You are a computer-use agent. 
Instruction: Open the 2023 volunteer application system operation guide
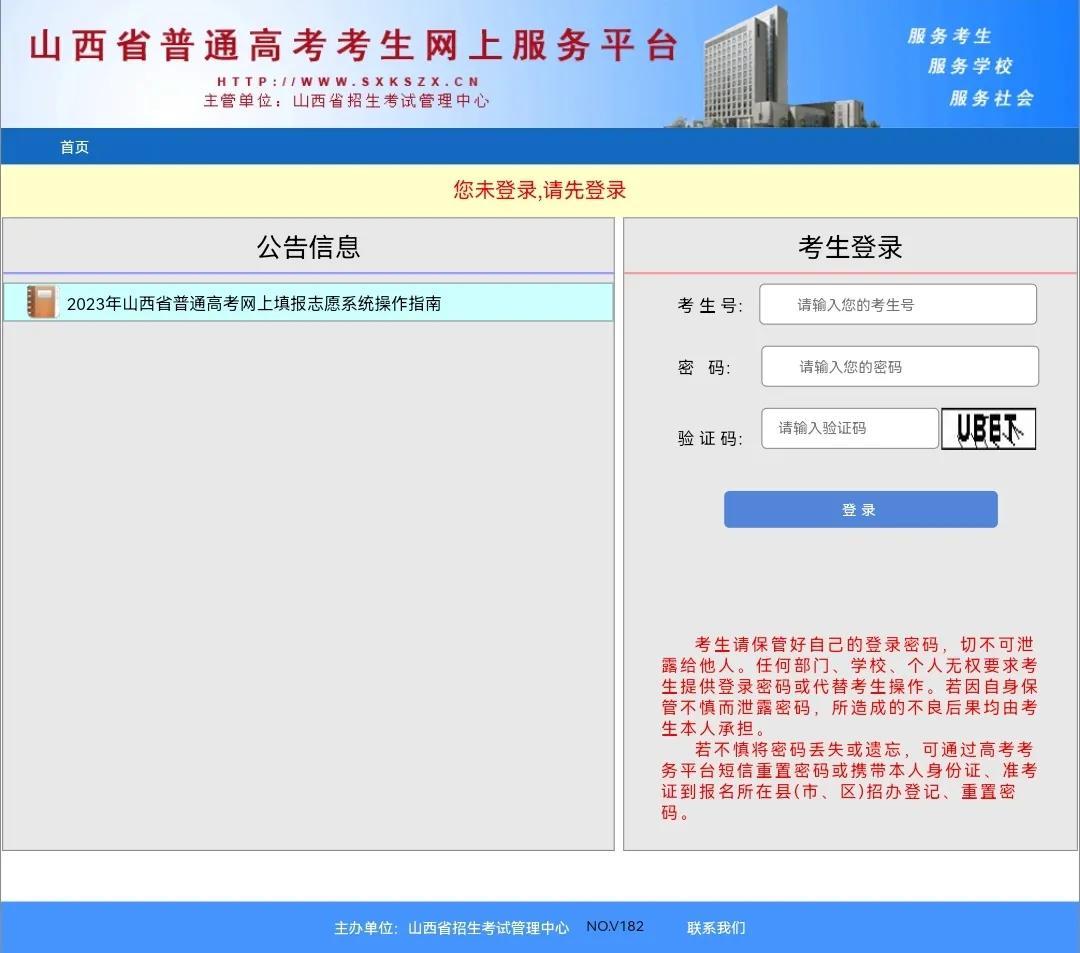[x=260, y=302]
